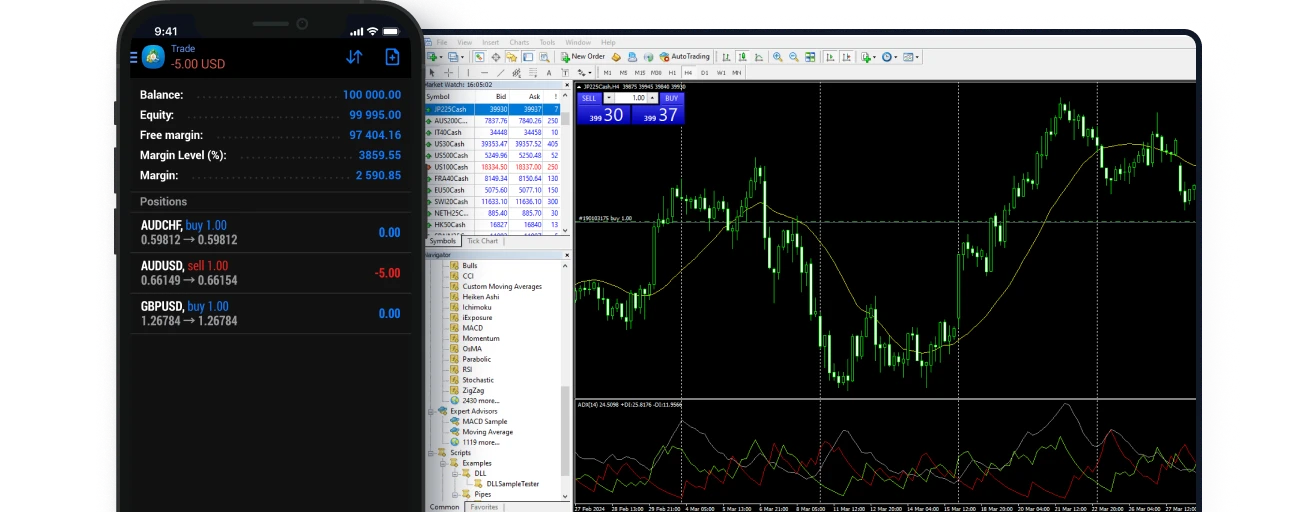Open the Charts menu
1310x512 pixels.
pos(519,43)
